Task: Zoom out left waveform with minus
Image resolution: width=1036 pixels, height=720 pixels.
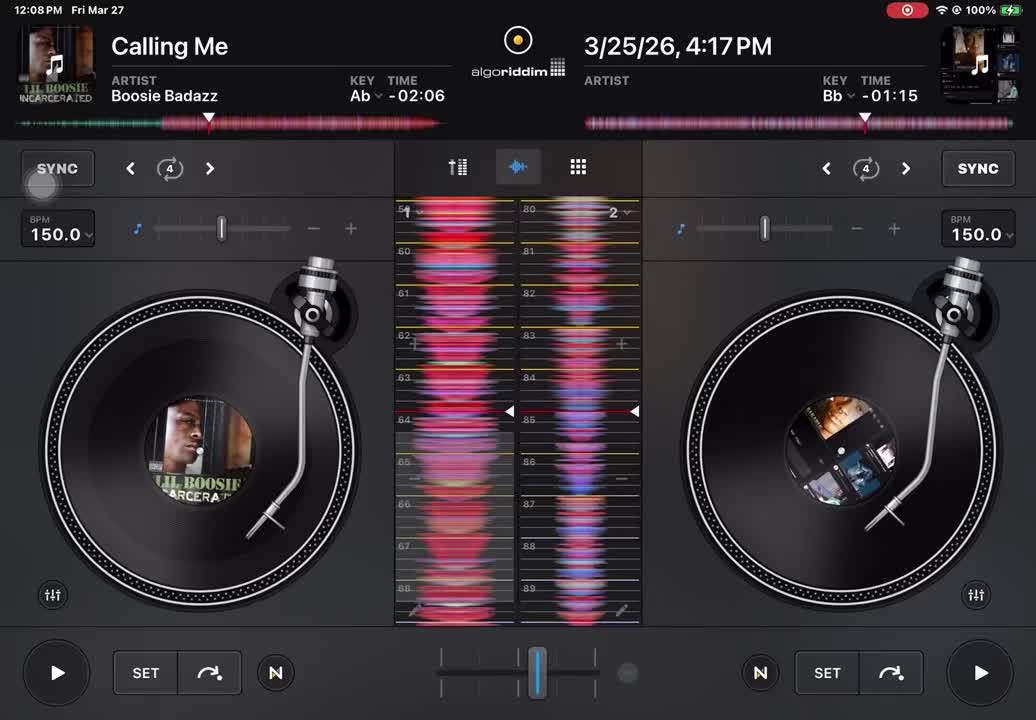Action: 414,478
